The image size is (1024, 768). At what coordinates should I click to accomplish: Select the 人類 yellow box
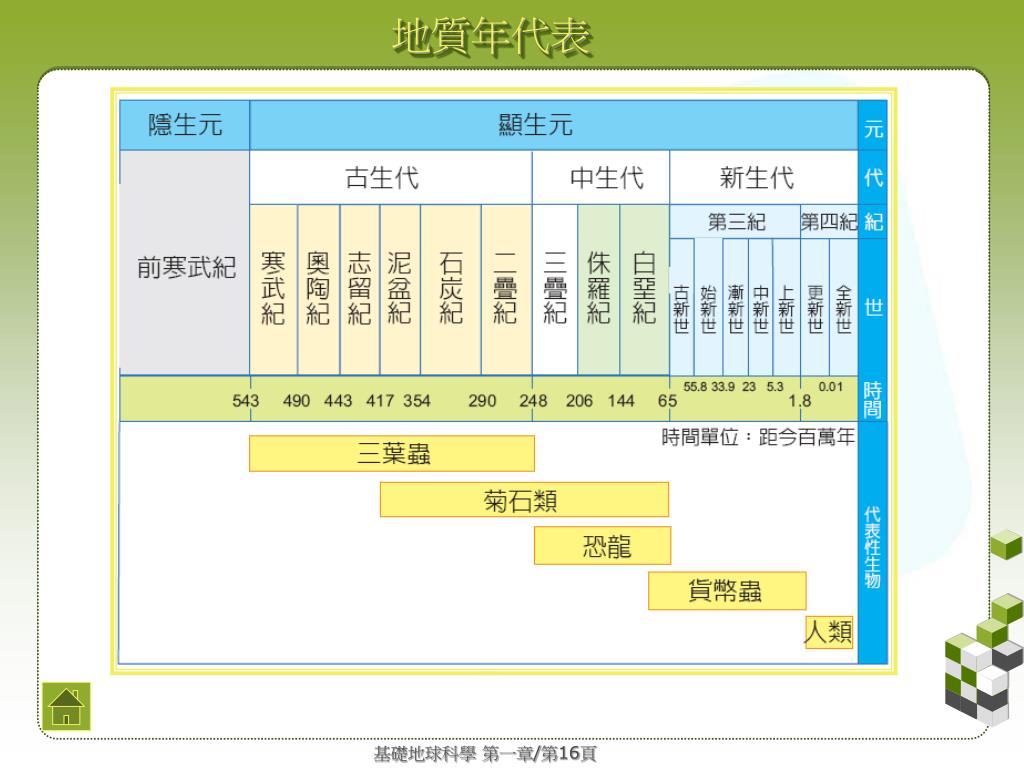(x=829, y=632)
